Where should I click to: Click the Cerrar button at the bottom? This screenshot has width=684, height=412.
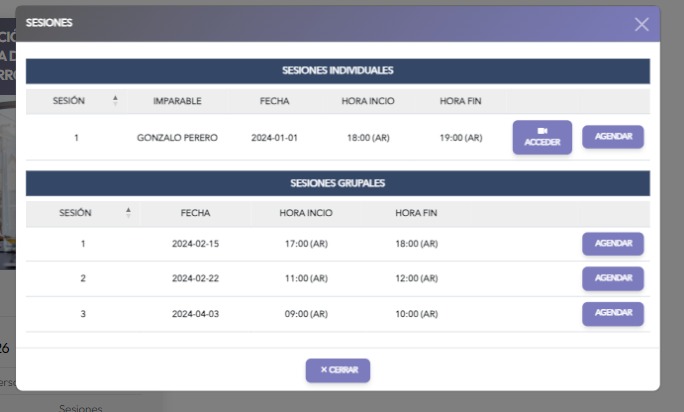click(338, 370)
